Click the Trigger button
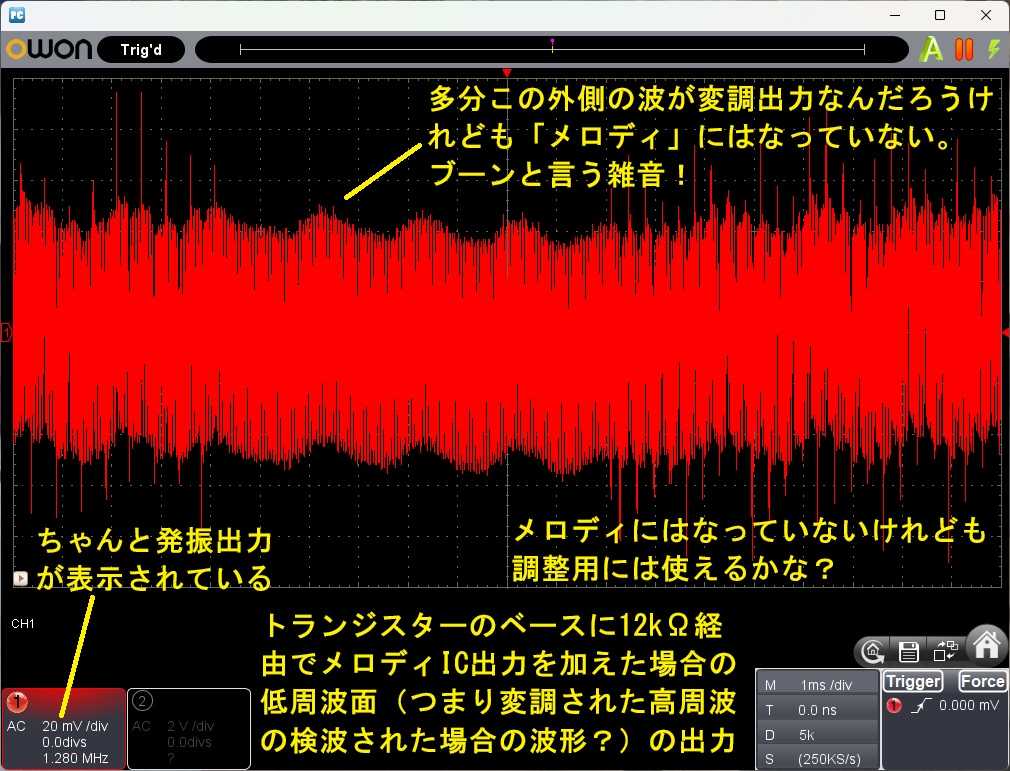 [x=913, y=681]
